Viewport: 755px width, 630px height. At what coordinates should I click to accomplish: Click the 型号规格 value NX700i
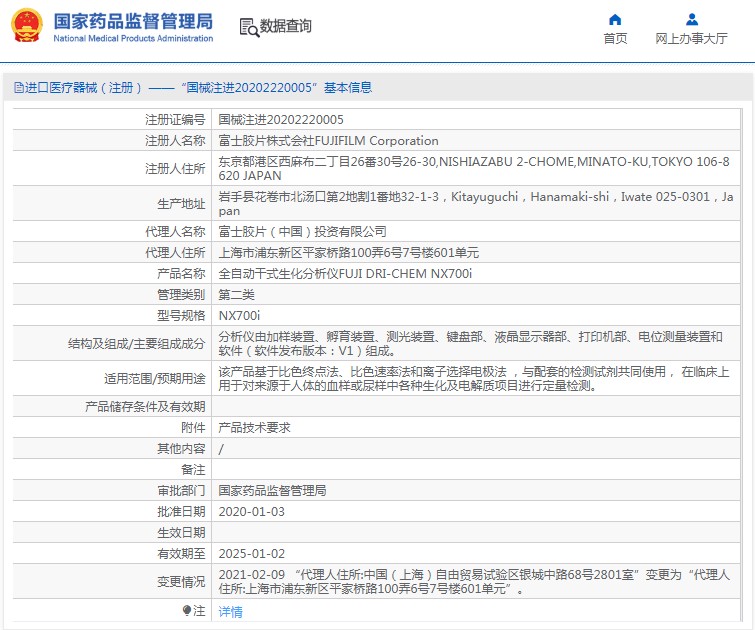[x=239, y=315]
